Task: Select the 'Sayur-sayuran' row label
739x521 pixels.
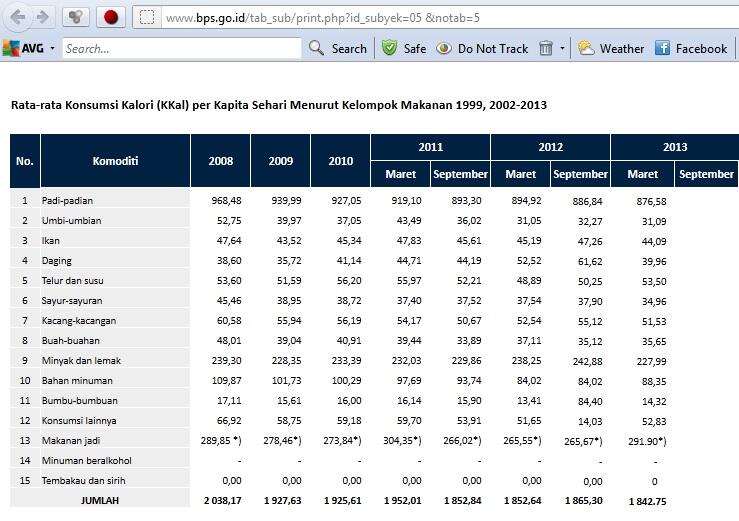Action: [72, 300]
